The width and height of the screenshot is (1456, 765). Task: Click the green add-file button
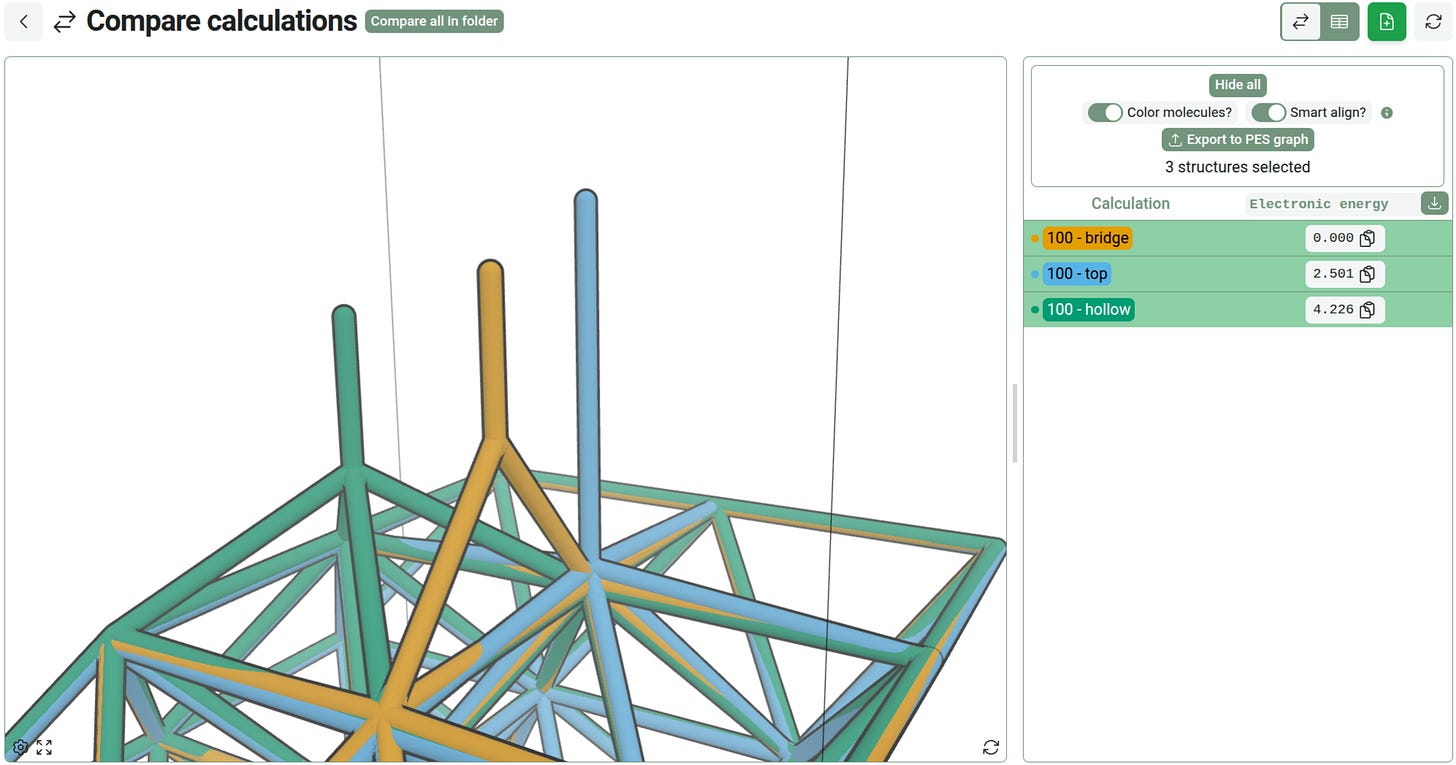1386,22
